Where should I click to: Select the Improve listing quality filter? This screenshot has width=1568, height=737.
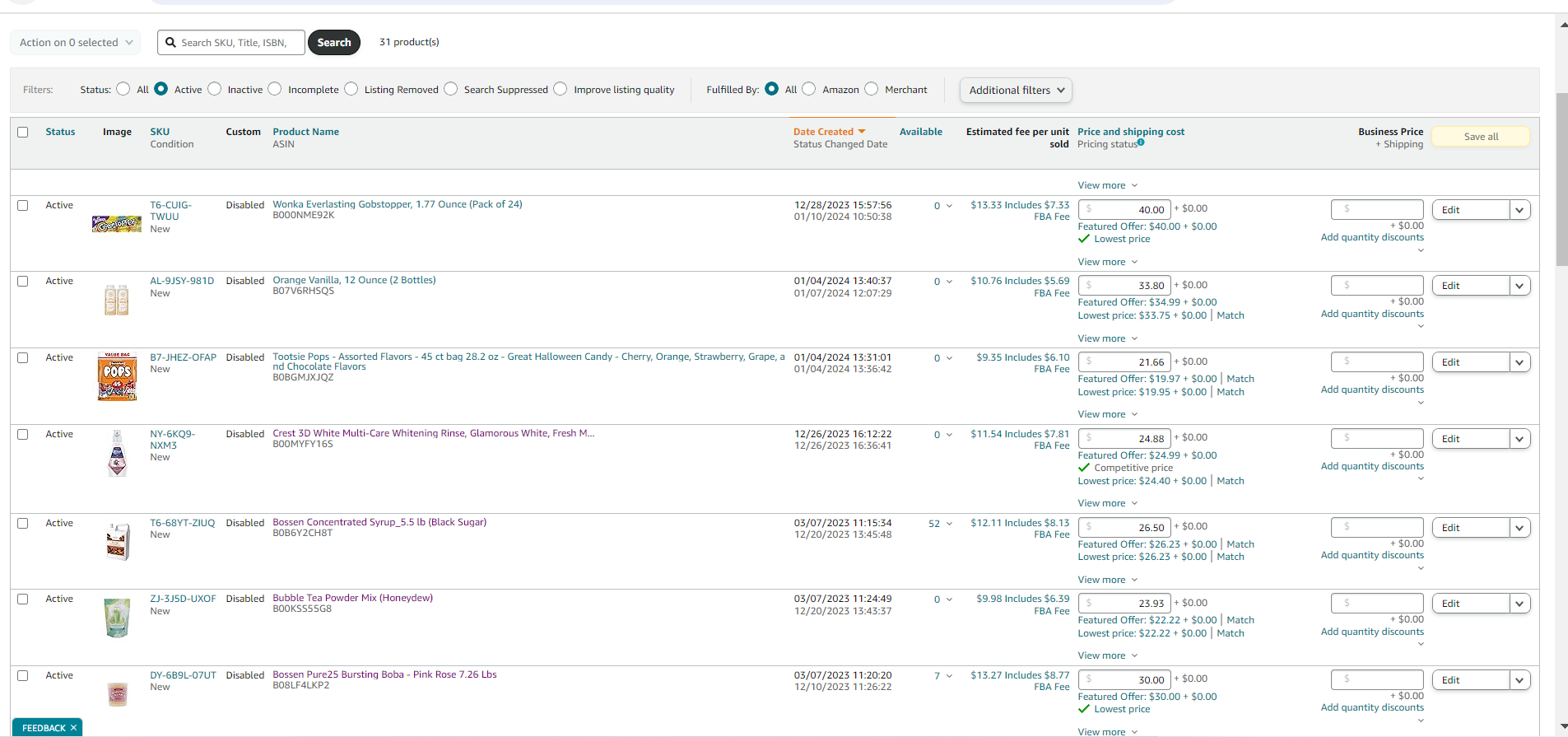[x=561, y=89]
